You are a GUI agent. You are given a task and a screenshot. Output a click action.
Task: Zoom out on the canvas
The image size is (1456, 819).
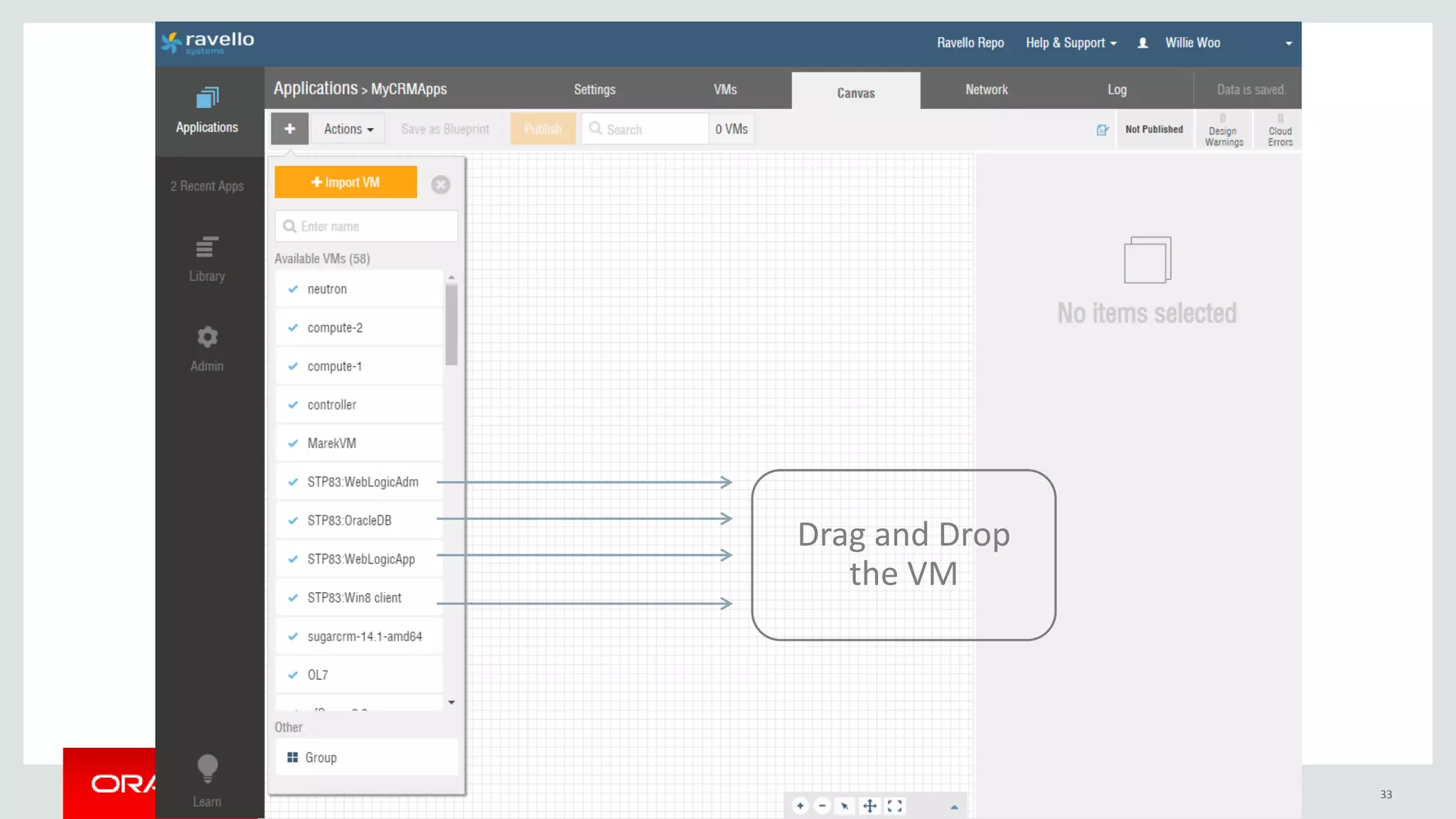pyautogui.click(x=822, y=805)
